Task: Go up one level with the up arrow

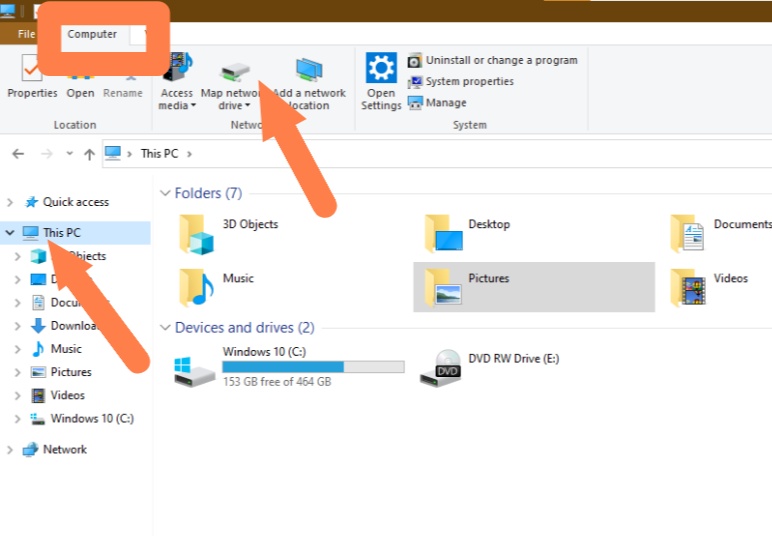Action: (x=89, y=155)
